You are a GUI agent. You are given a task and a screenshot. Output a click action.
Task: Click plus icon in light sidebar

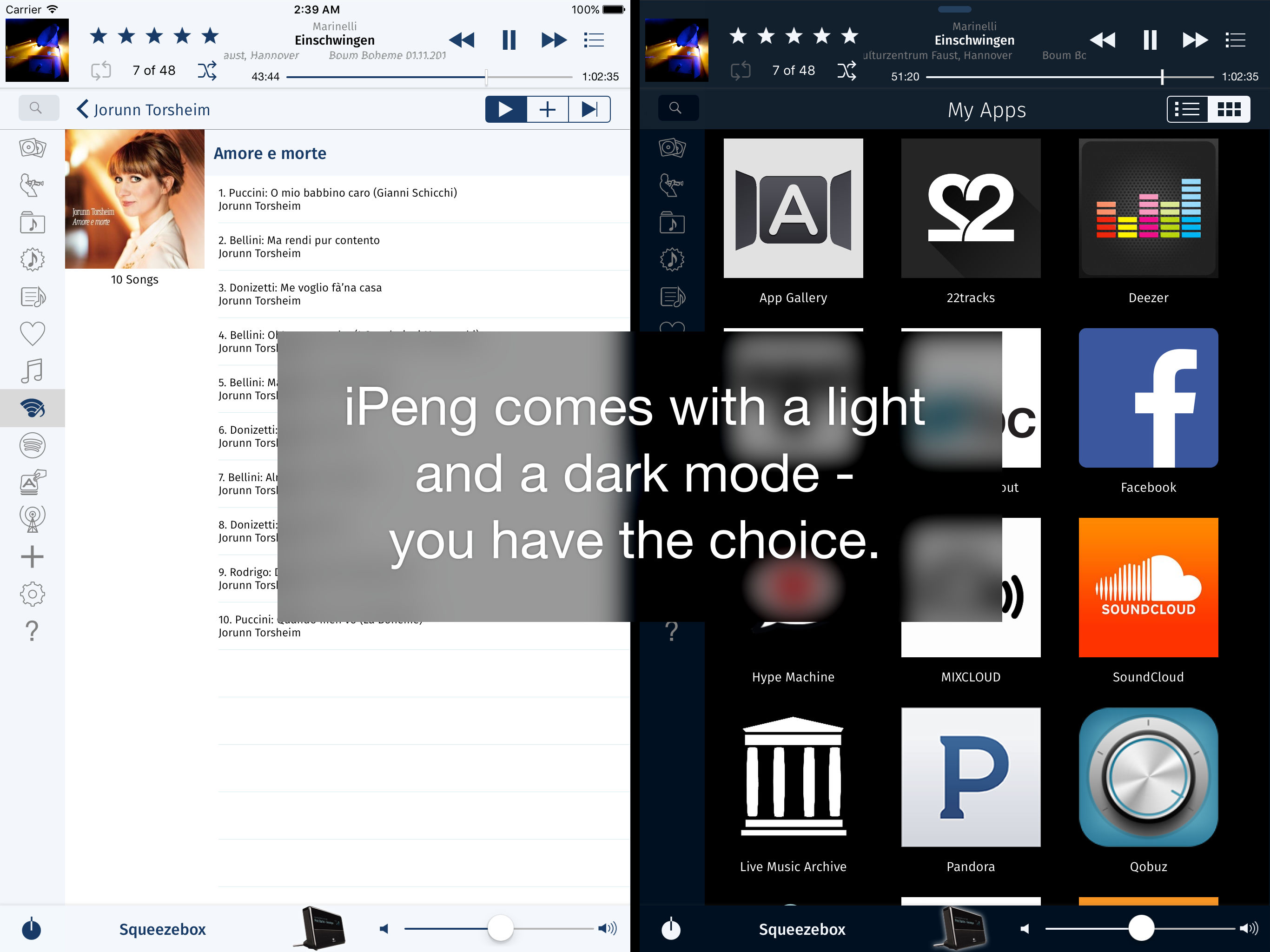pyautogui.click(x=32, y=556)
